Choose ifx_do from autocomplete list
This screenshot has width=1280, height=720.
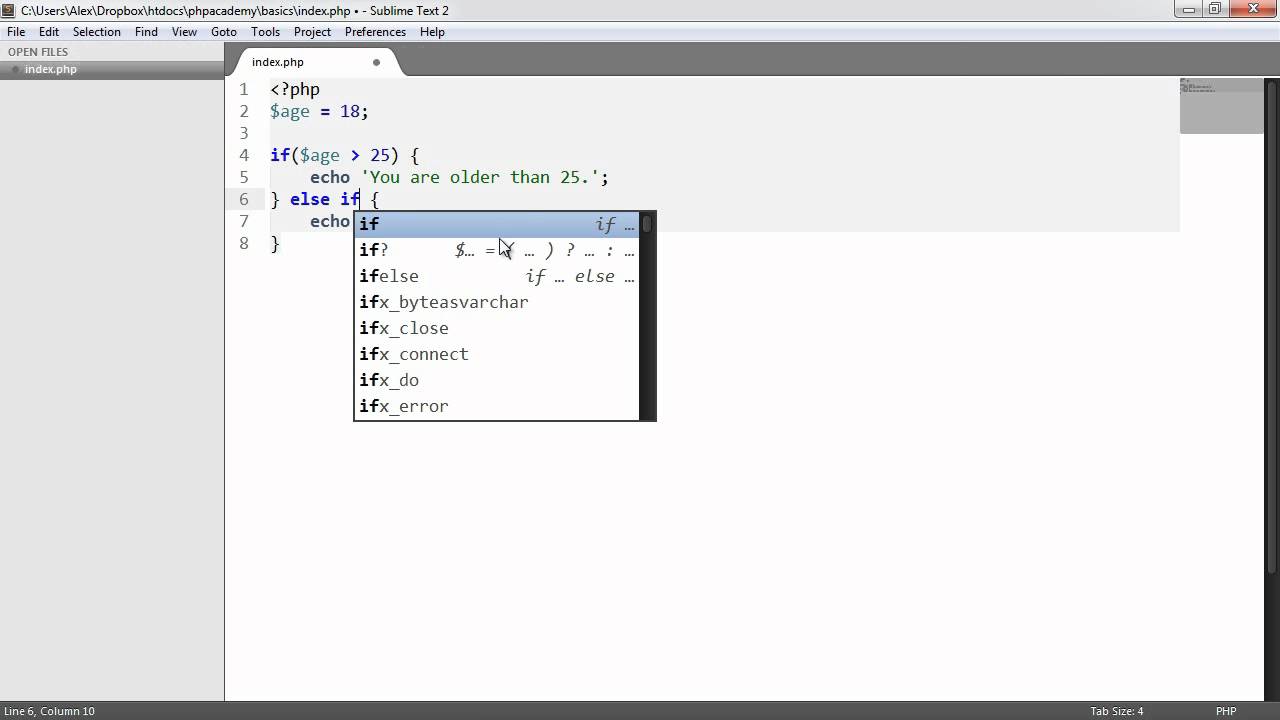coord(497,380)
